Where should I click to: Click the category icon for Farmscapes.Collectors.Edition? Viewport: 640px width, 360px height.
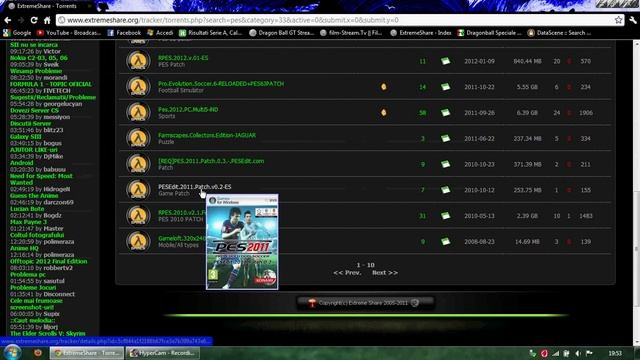click(x=138, y=138)
